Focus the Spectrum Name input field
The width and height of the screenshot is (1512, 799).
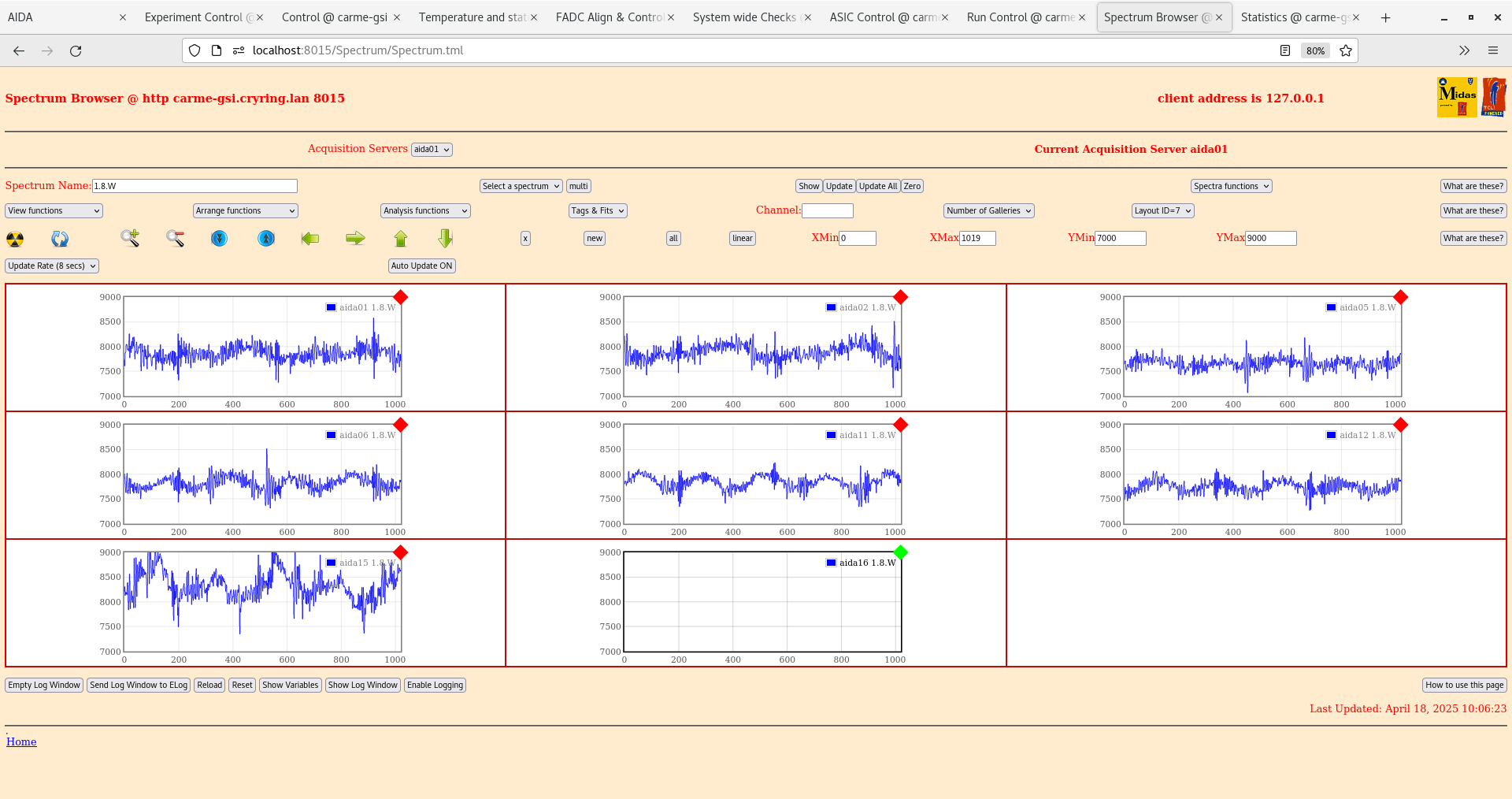coord(195,186)
